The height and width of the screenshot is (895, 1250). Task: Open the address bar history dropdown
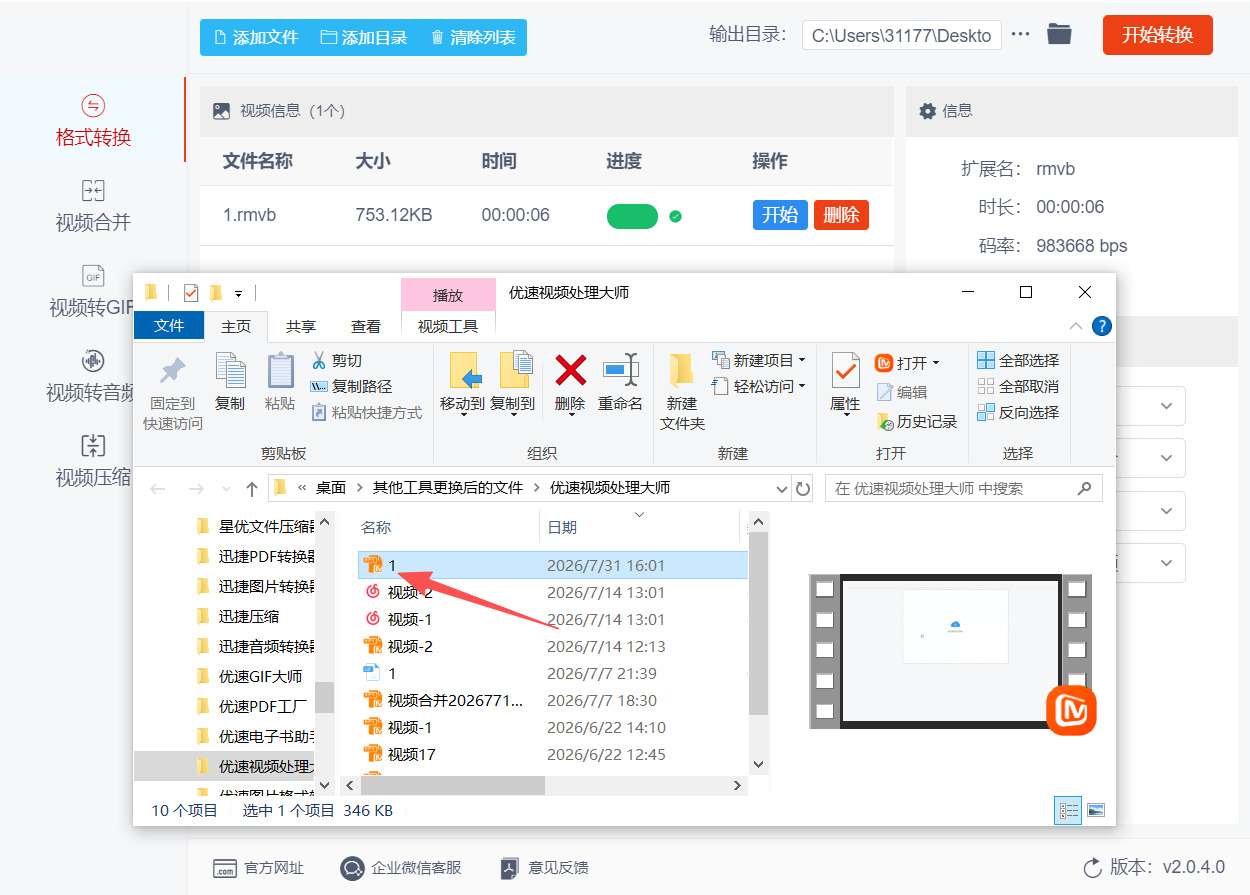tap(782, 489)
